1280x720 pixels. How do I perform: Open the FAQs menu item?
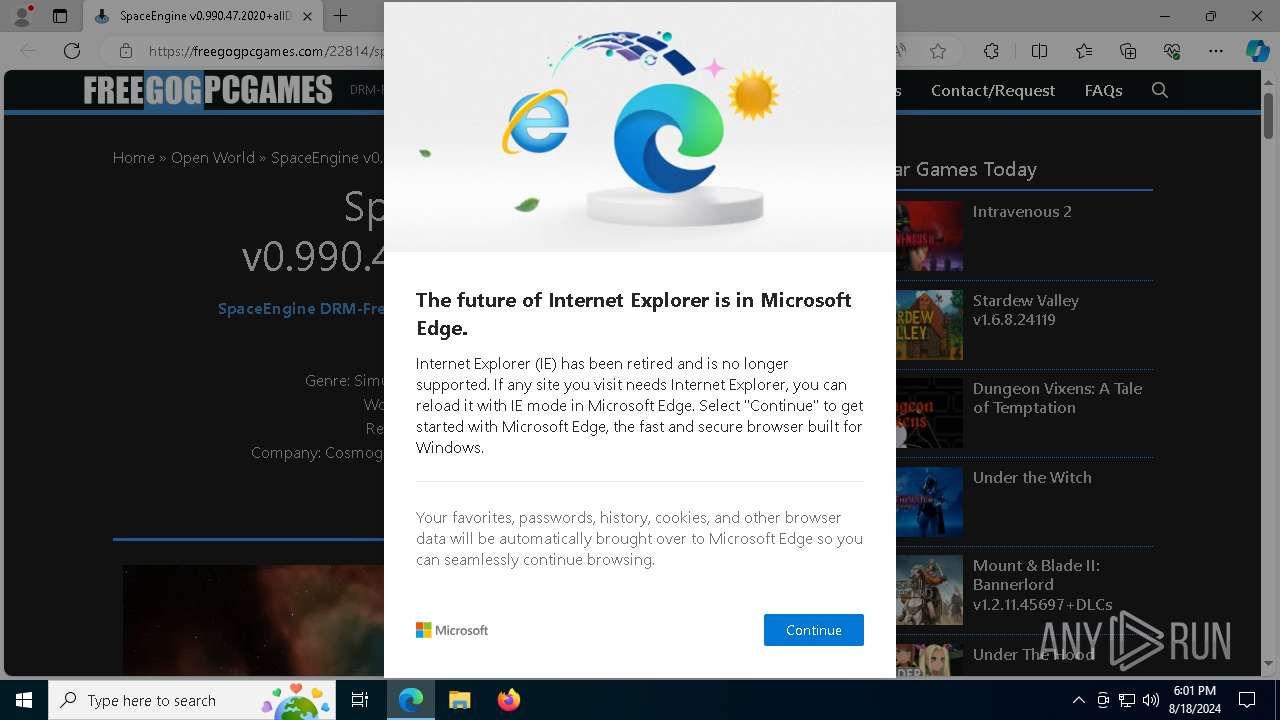1103,90
